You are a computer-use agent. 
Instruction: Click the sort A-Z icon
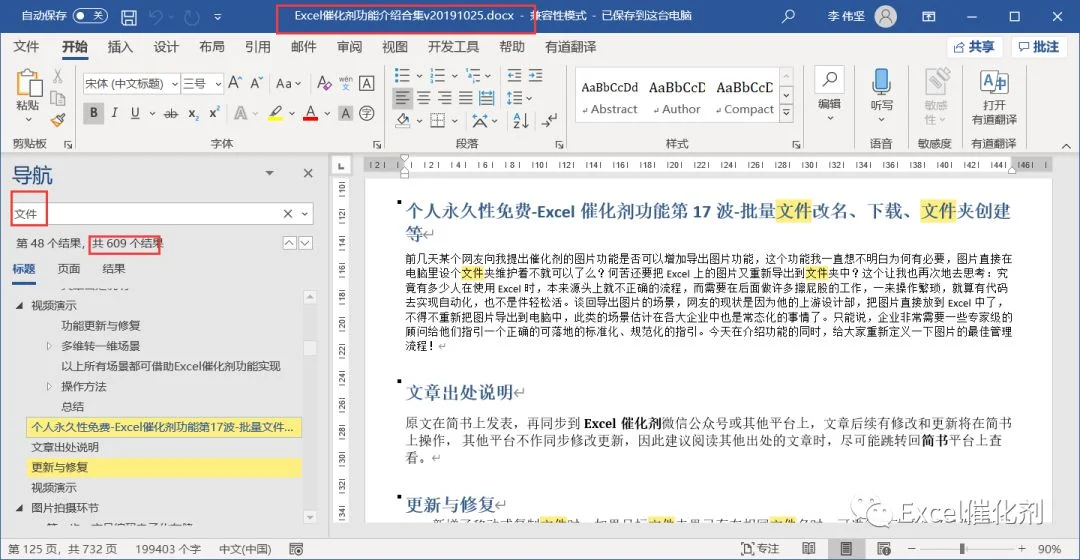click(x=521, y=121)
